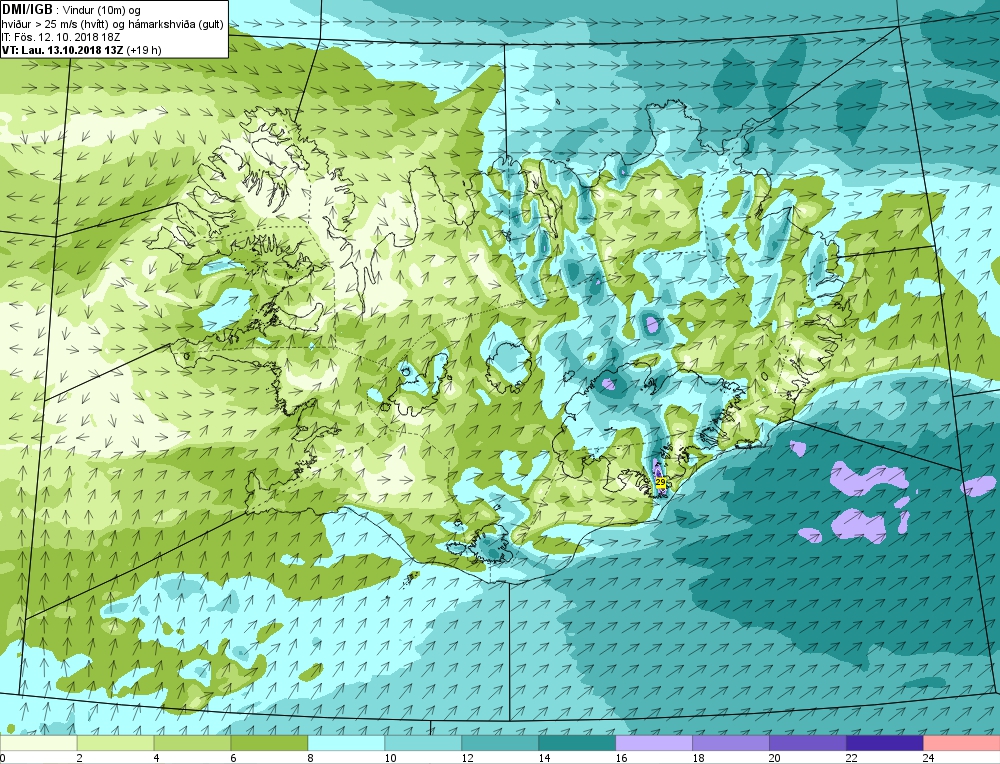Click the medium purple 18–20 m/s legend swatch
The image size is (1000, 764).
(731, 743)
